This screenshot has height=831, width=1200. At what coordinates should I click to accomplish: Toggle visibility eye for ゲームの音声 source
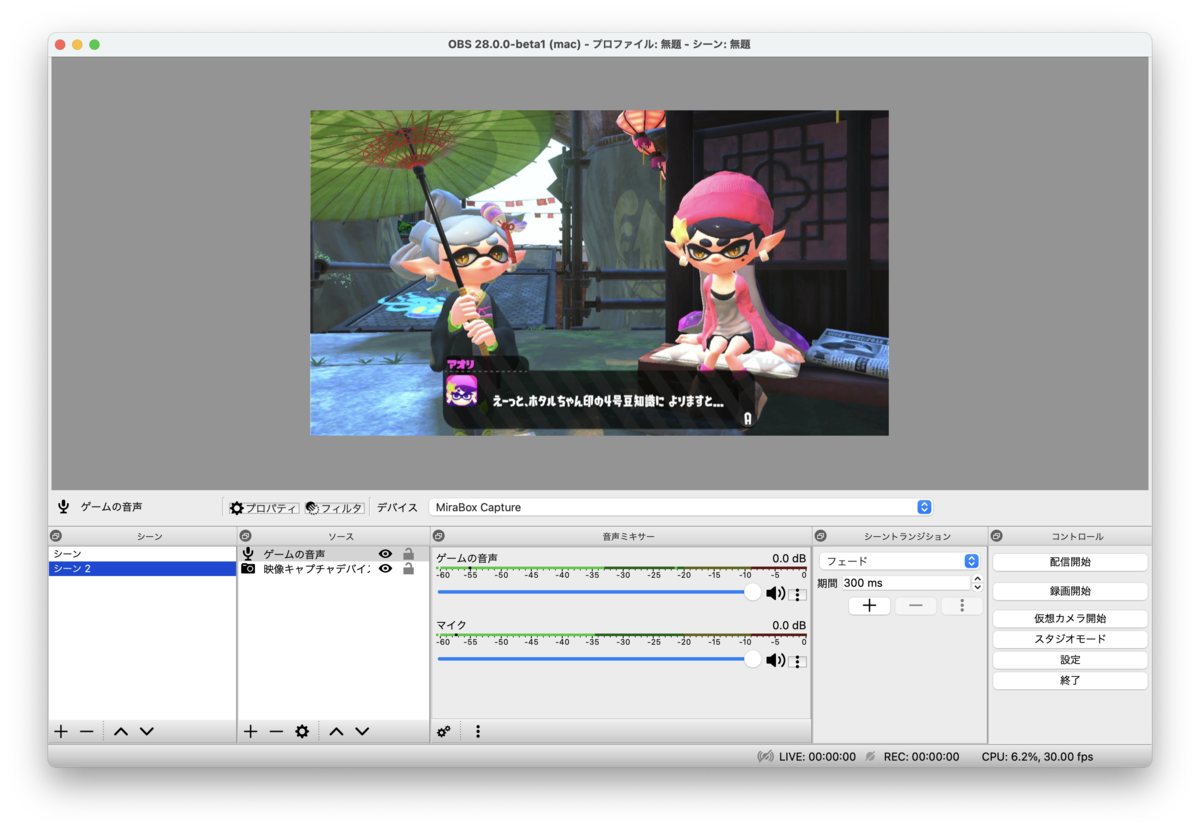tap(385, 554)
